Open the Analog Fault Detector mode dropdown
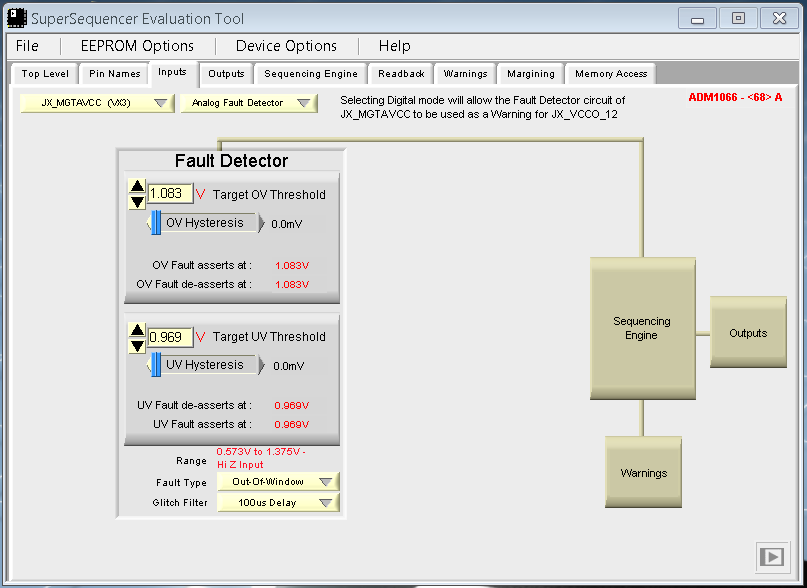This screenshot has height=588, width=807. tap(249, 103)
